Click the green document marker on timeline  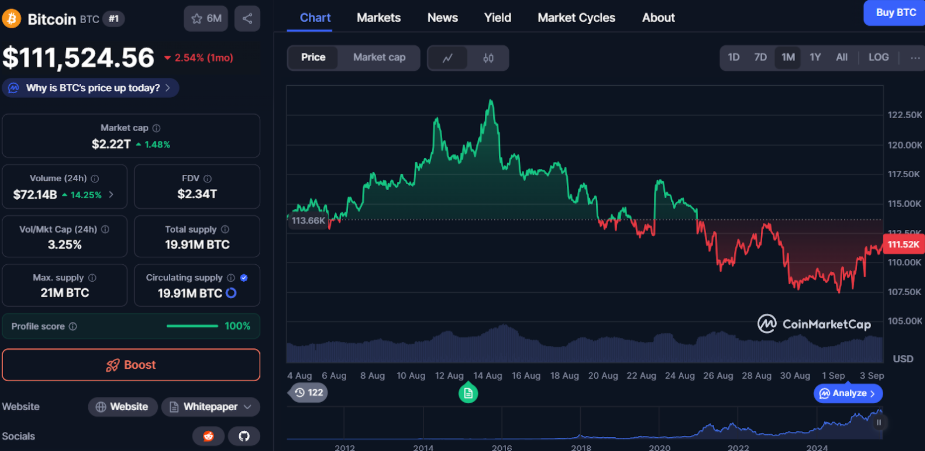point(468,394)
